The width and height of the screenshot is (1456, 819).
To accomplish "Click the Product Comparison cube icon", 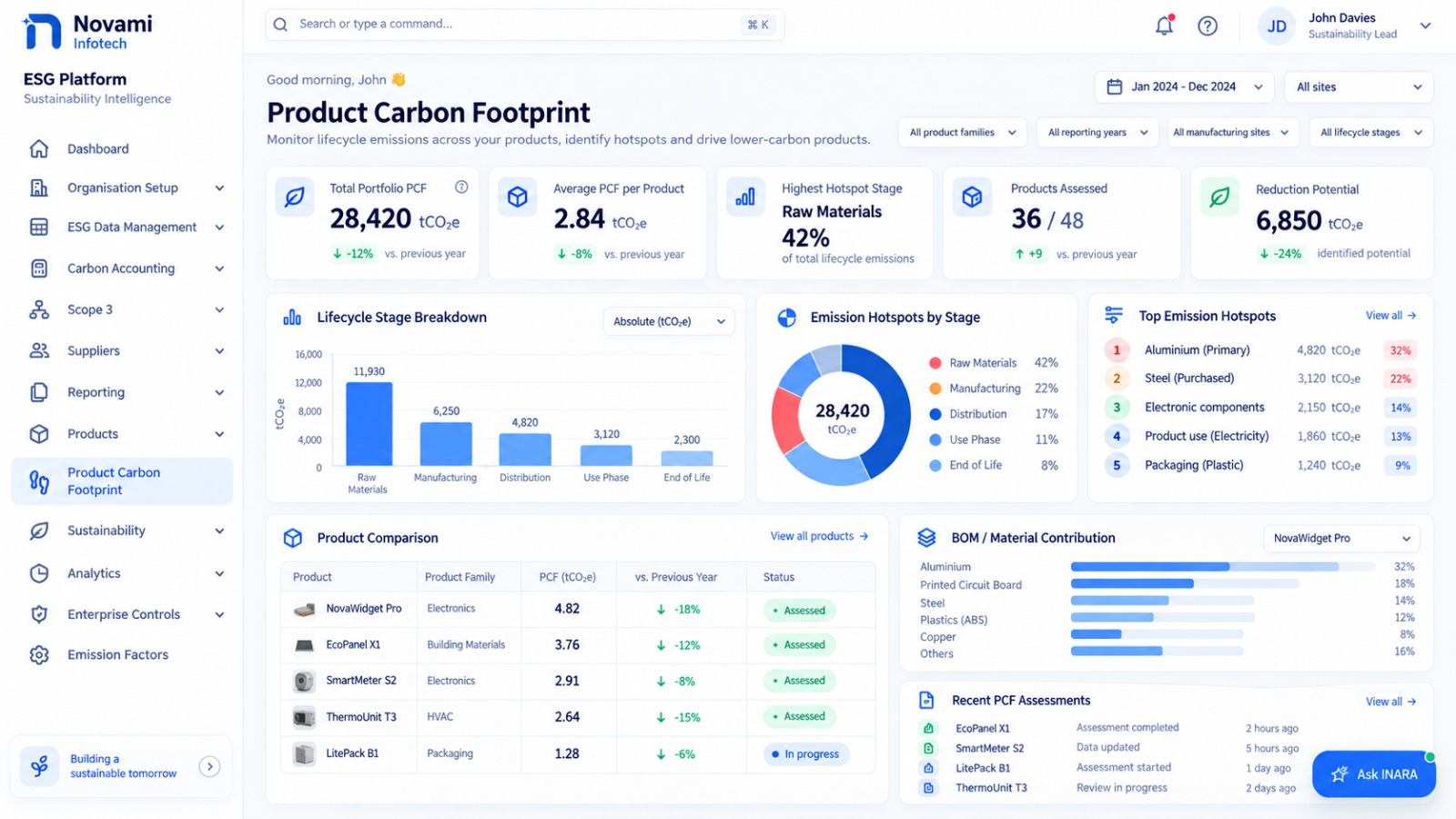I will pos(292,538).
